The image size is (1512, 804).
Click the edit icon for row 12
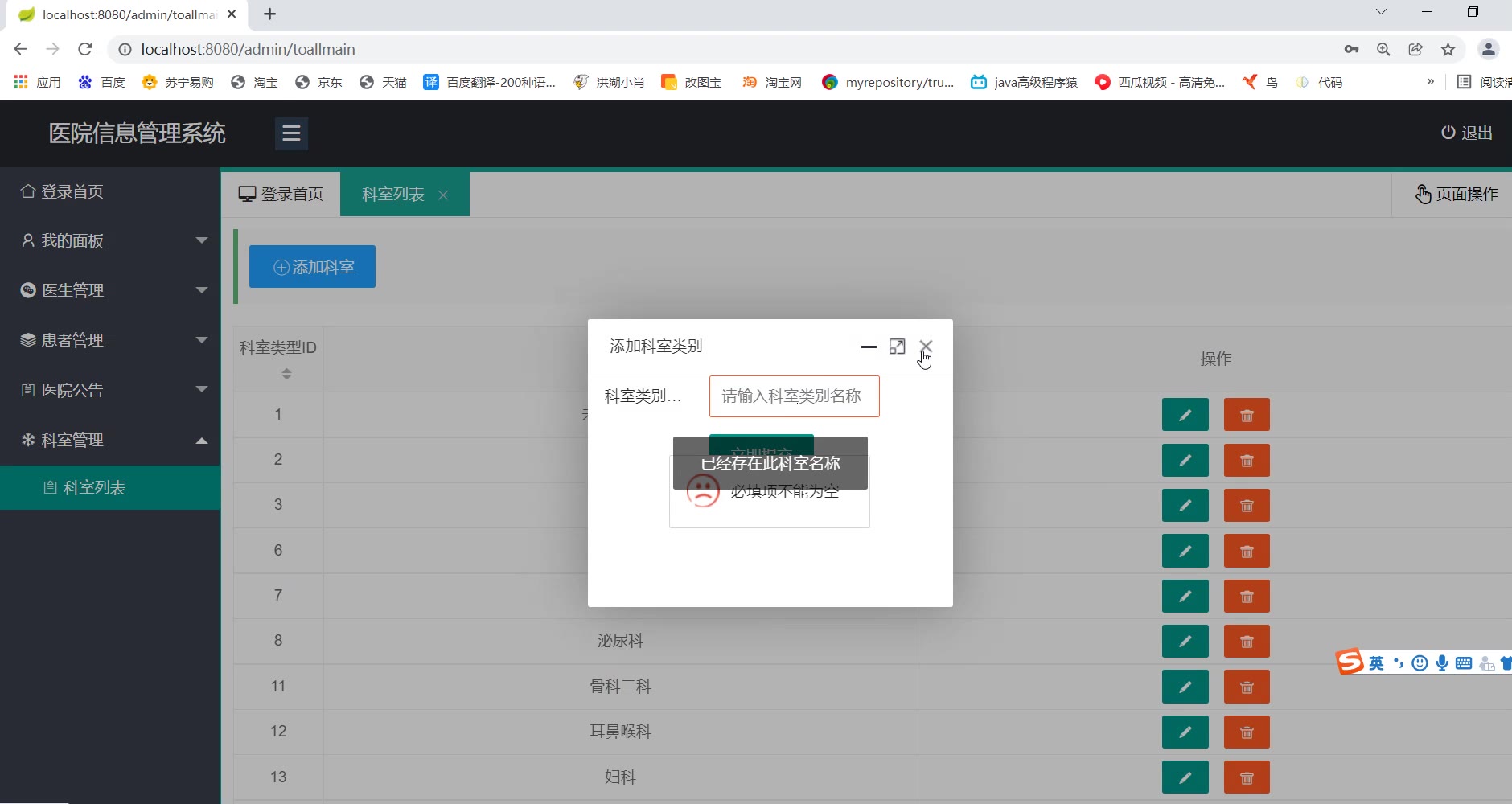point(1185,732)
